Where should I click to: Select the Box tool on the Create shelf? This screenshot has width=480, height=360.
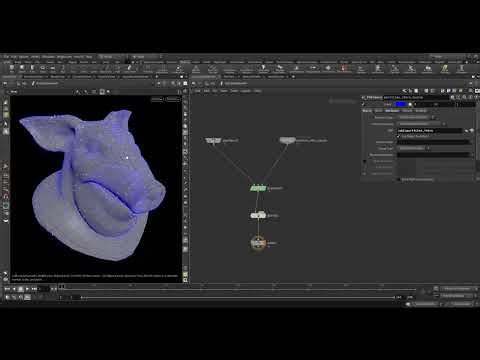12,69
